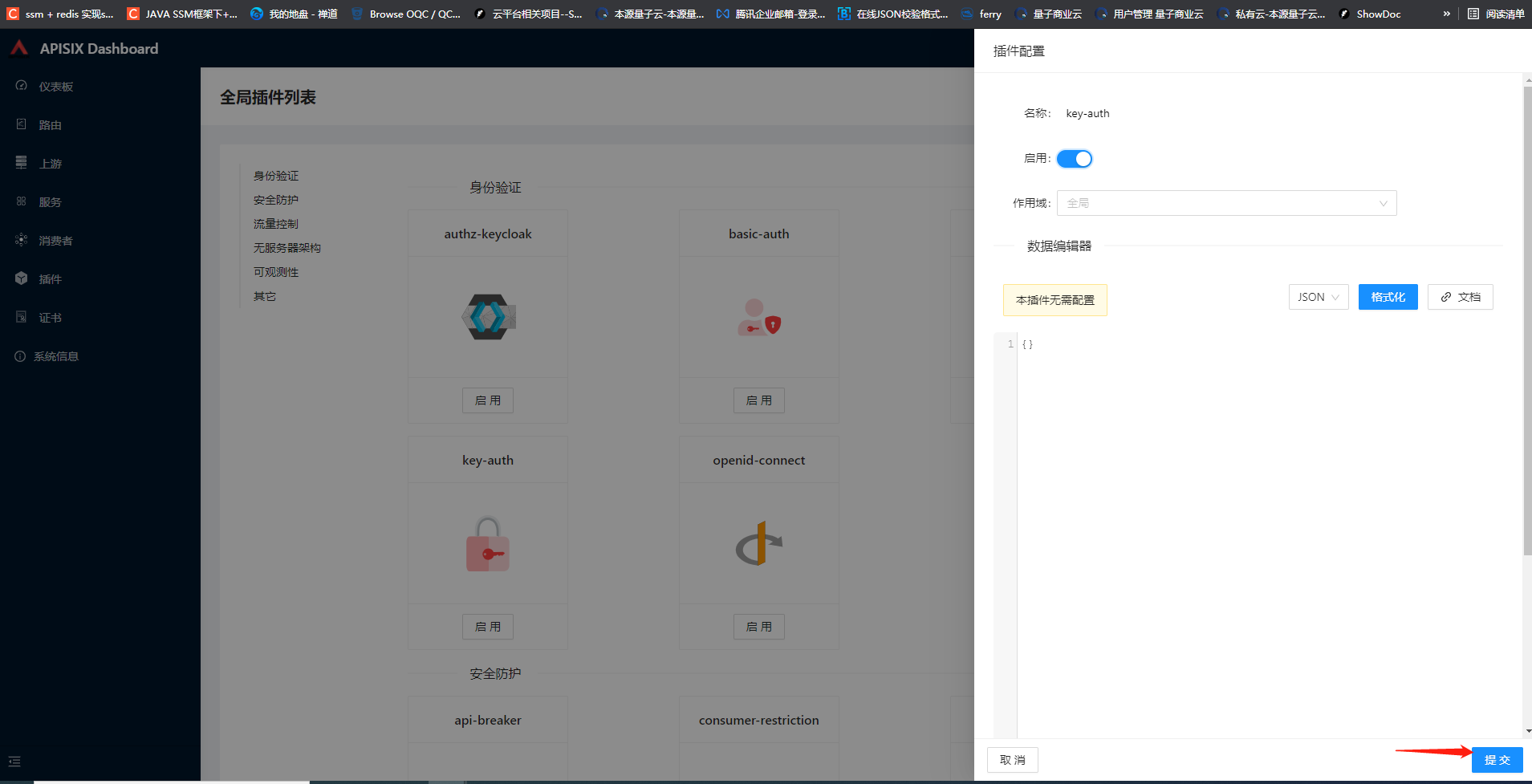This screenshot has height=784, width=1532.
Task: Jump to 无服务器架构 category anchor
Action: pos(287,248)
